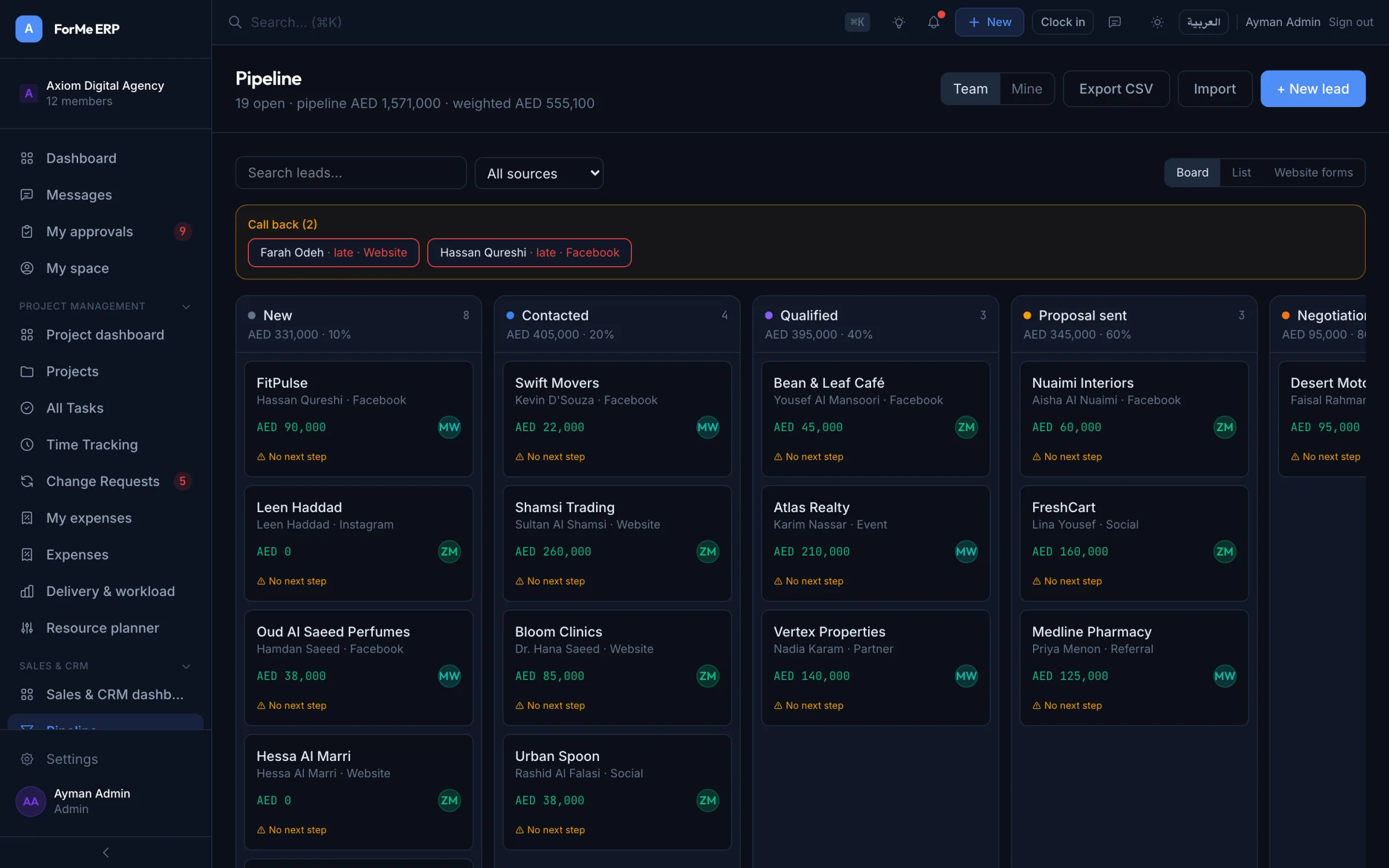This screenshot has width=1389, height=868.
Task: Switch to Website forms tab
Action: point(1313,172)
